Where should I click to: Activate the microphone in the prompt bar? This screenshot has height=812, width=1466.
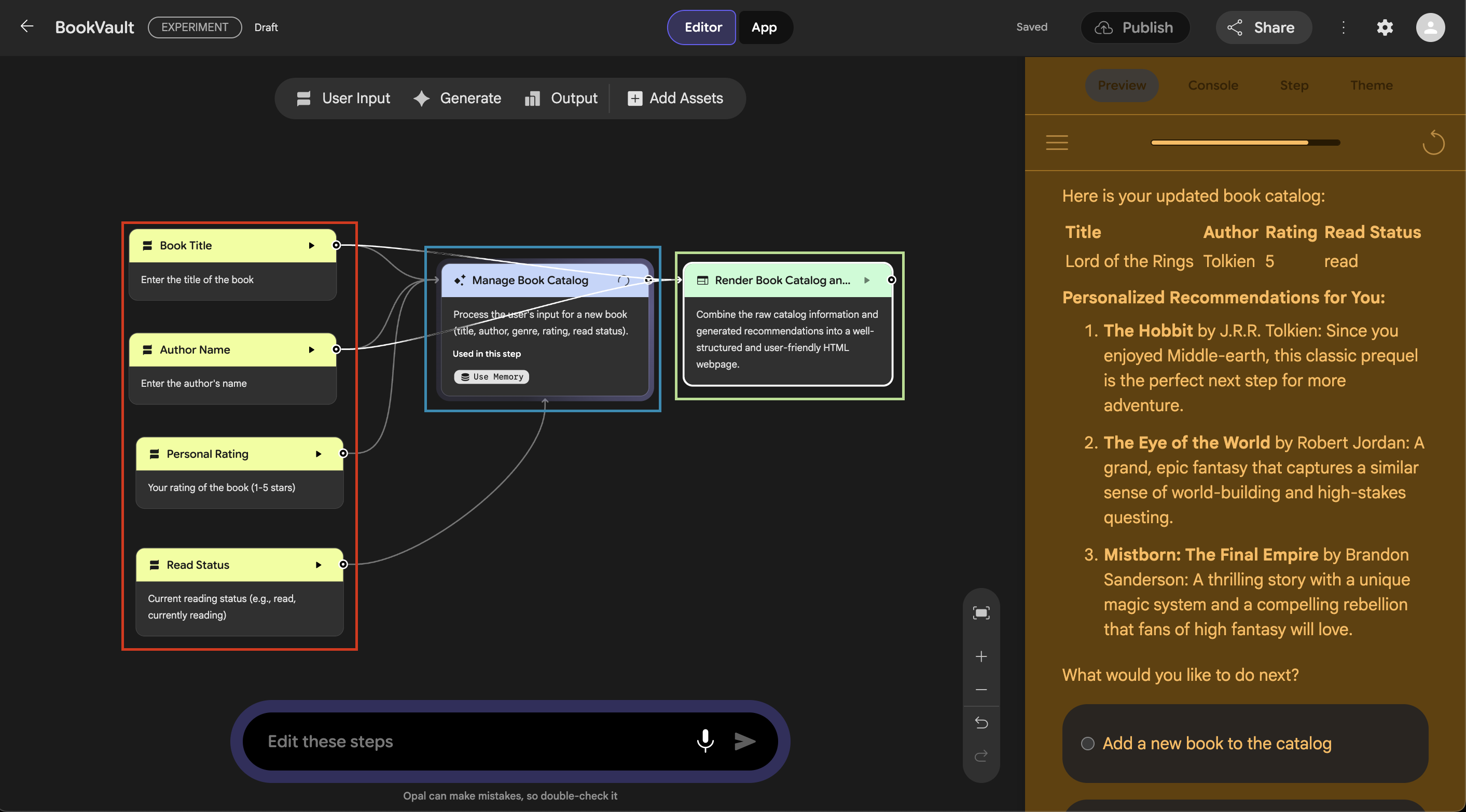click(x=705, y=741)
